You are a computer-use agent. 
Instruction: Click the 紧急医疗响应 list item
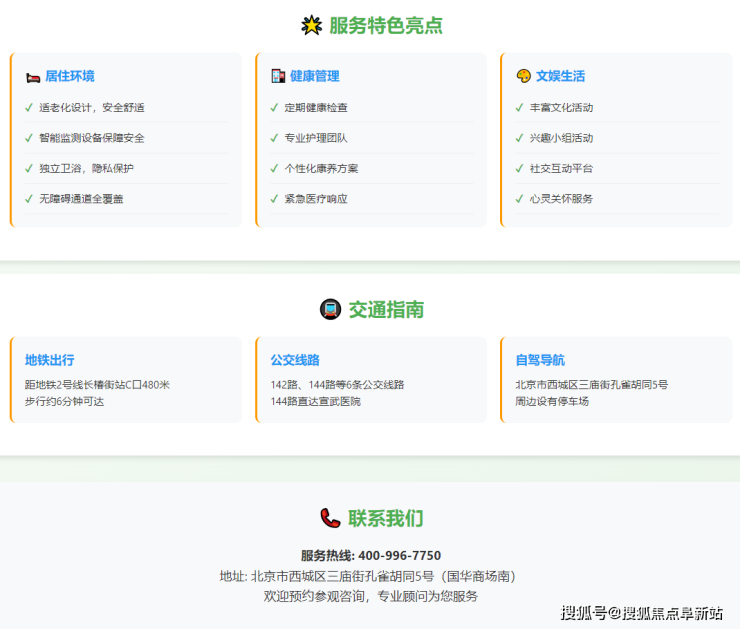coord(315,199)
